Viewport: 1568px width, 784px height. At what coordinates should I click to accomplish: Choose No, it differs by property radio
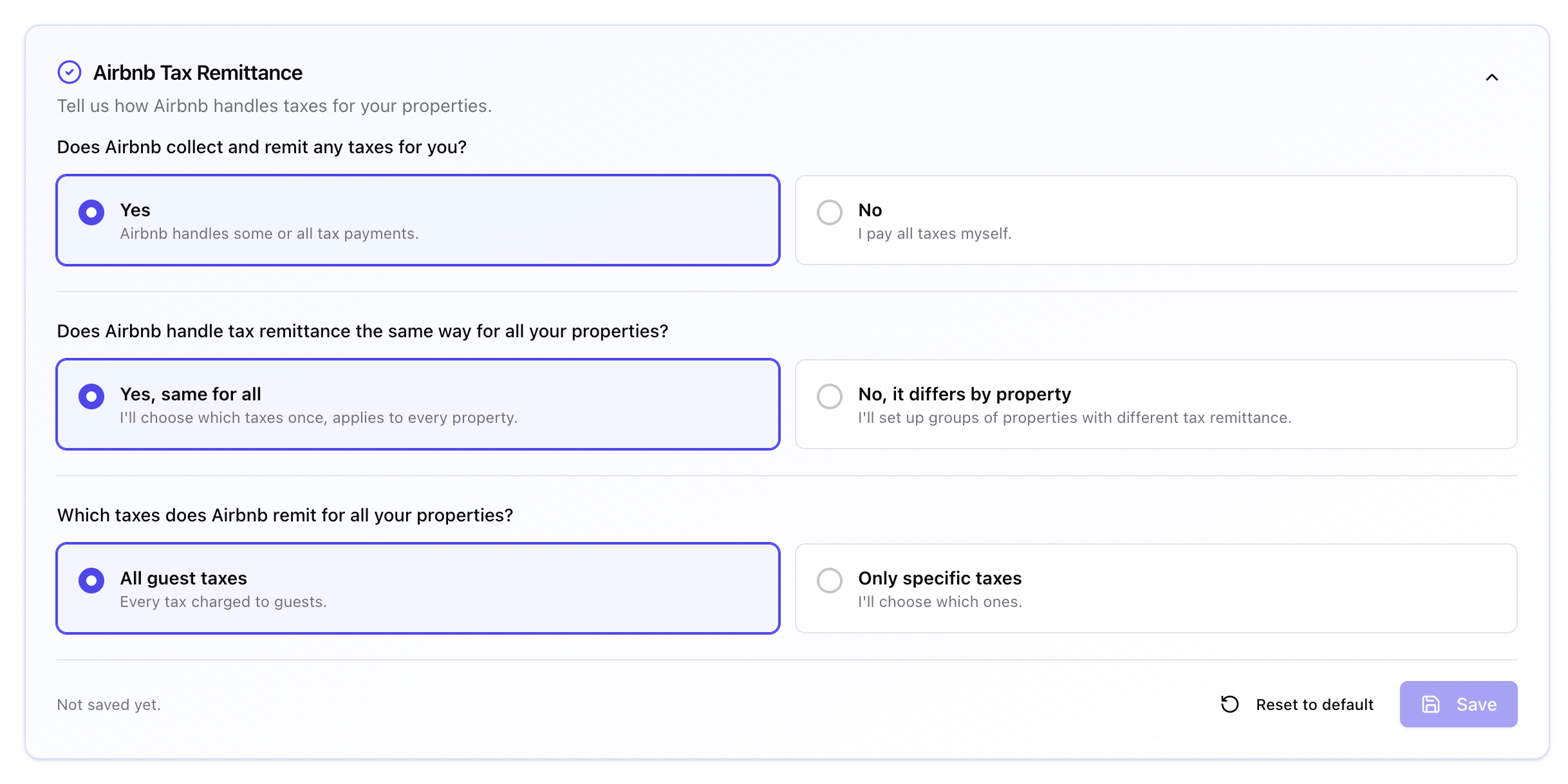click(830, 397)
